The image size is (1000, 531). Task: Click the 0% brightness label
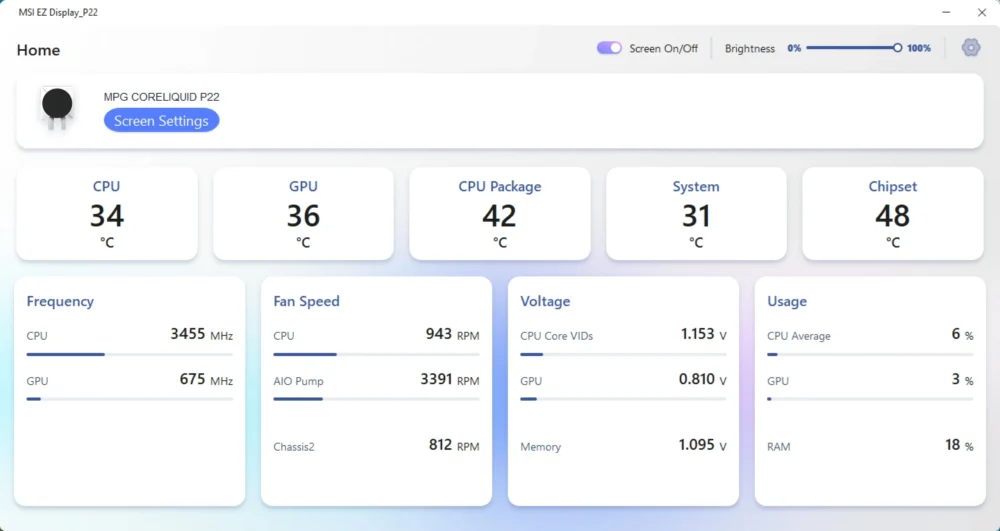(794, 48)
